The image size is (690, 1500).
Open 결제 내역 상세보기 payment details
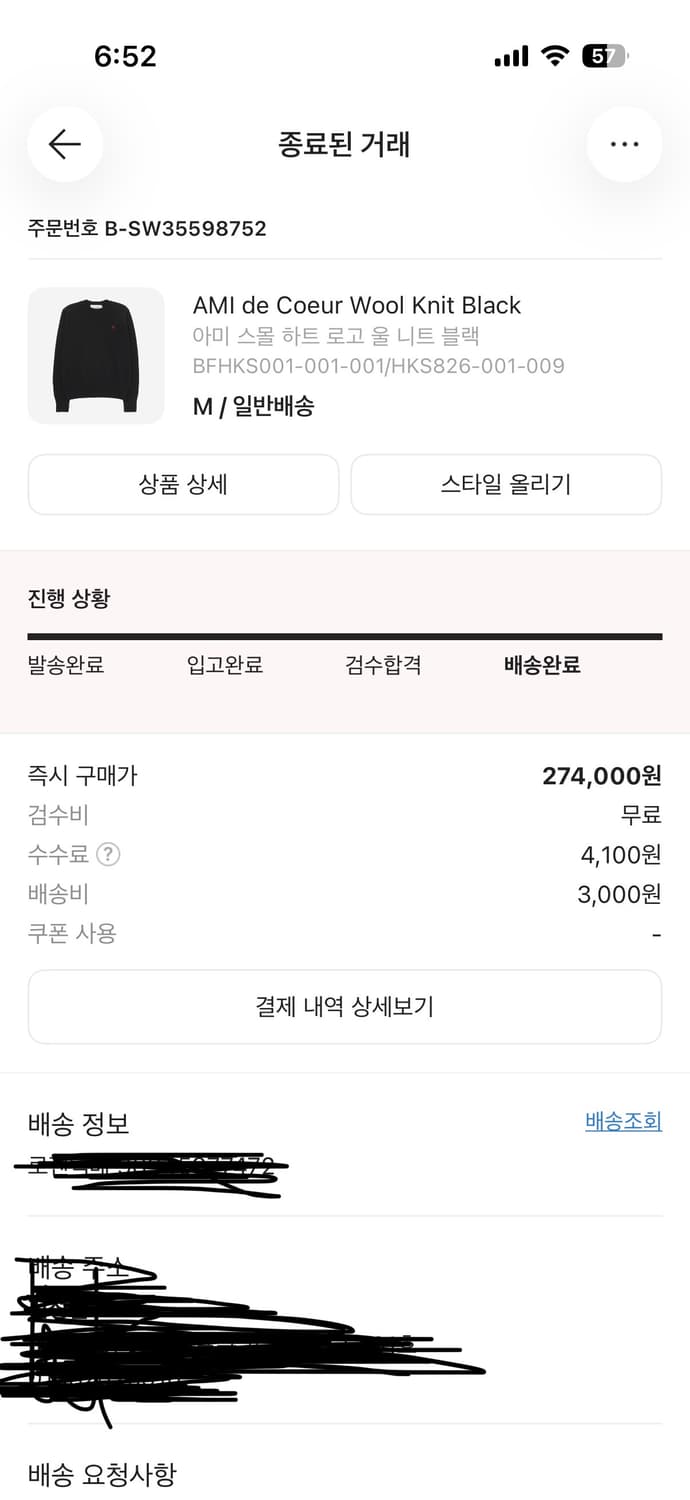pyautogui.click(x=345, y=1007)
